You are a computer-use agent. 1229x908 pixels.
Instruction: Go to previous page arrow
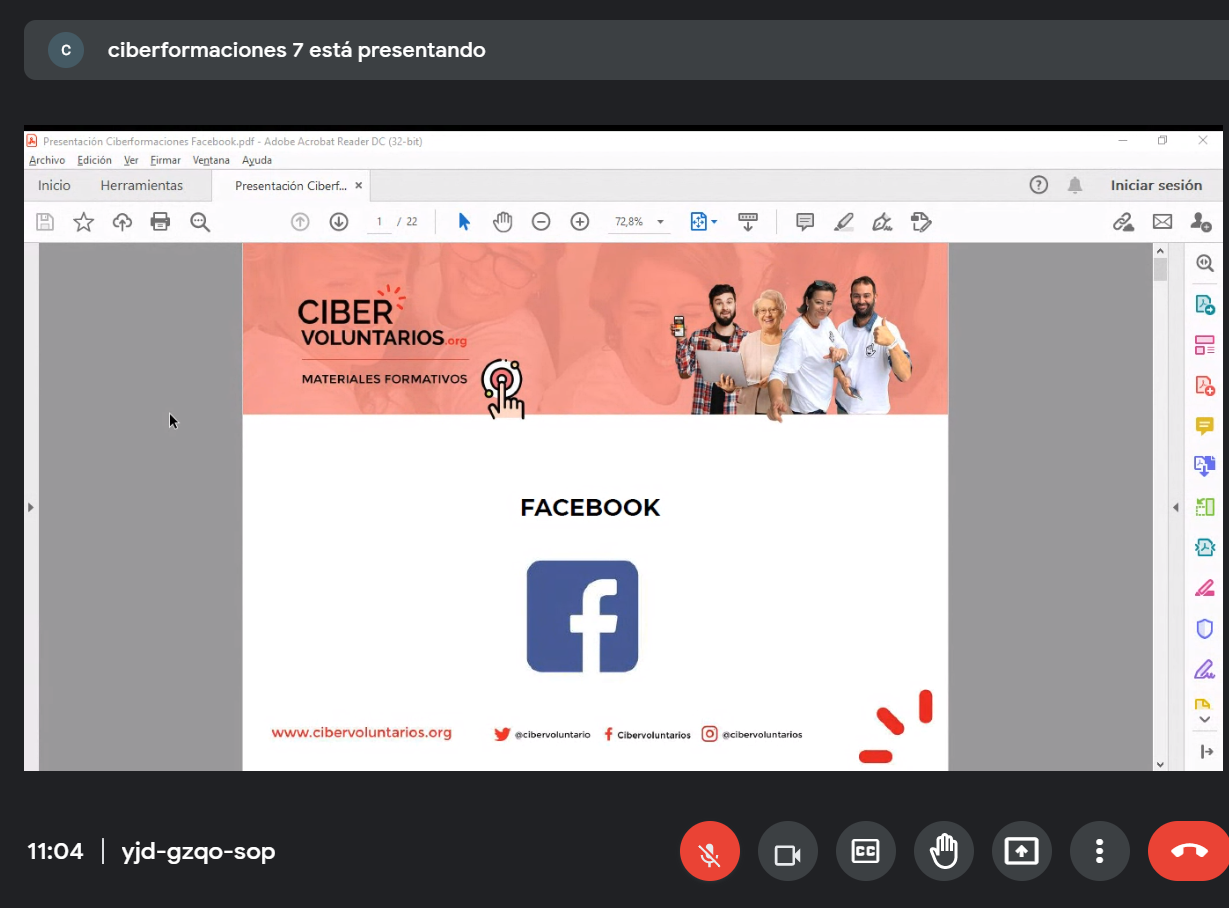click(x=300, y=222)
